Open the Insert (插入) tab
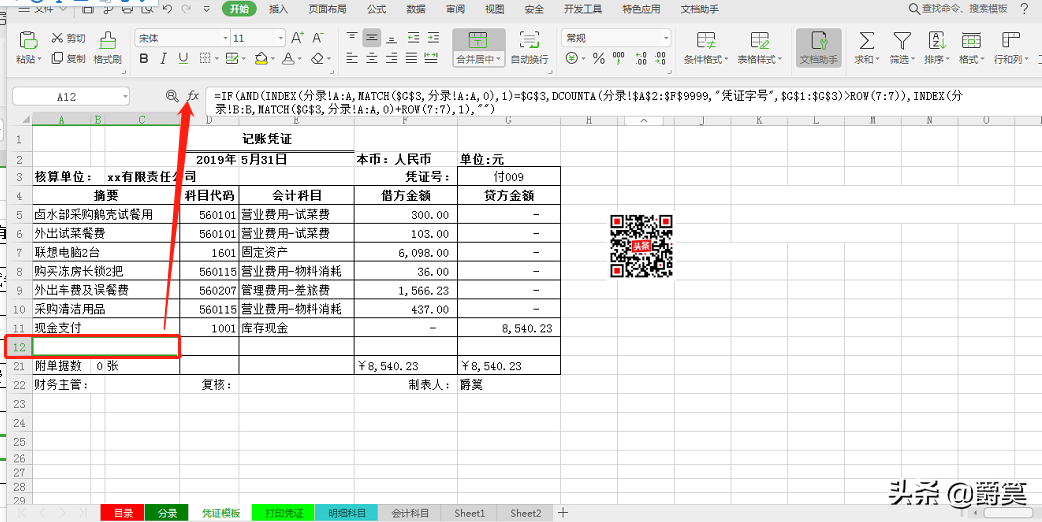 tap(278, 9)
